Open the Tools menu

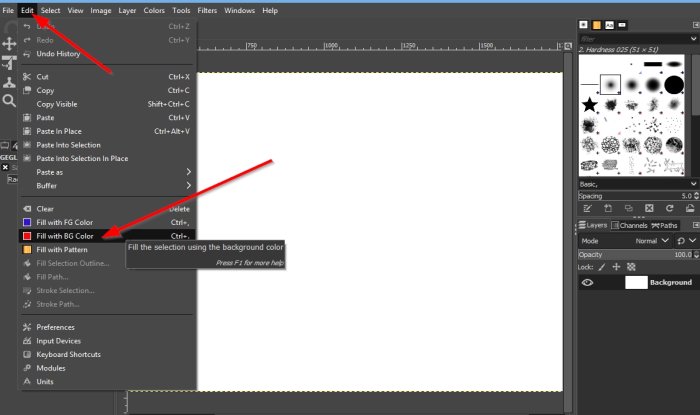[181, 10]
